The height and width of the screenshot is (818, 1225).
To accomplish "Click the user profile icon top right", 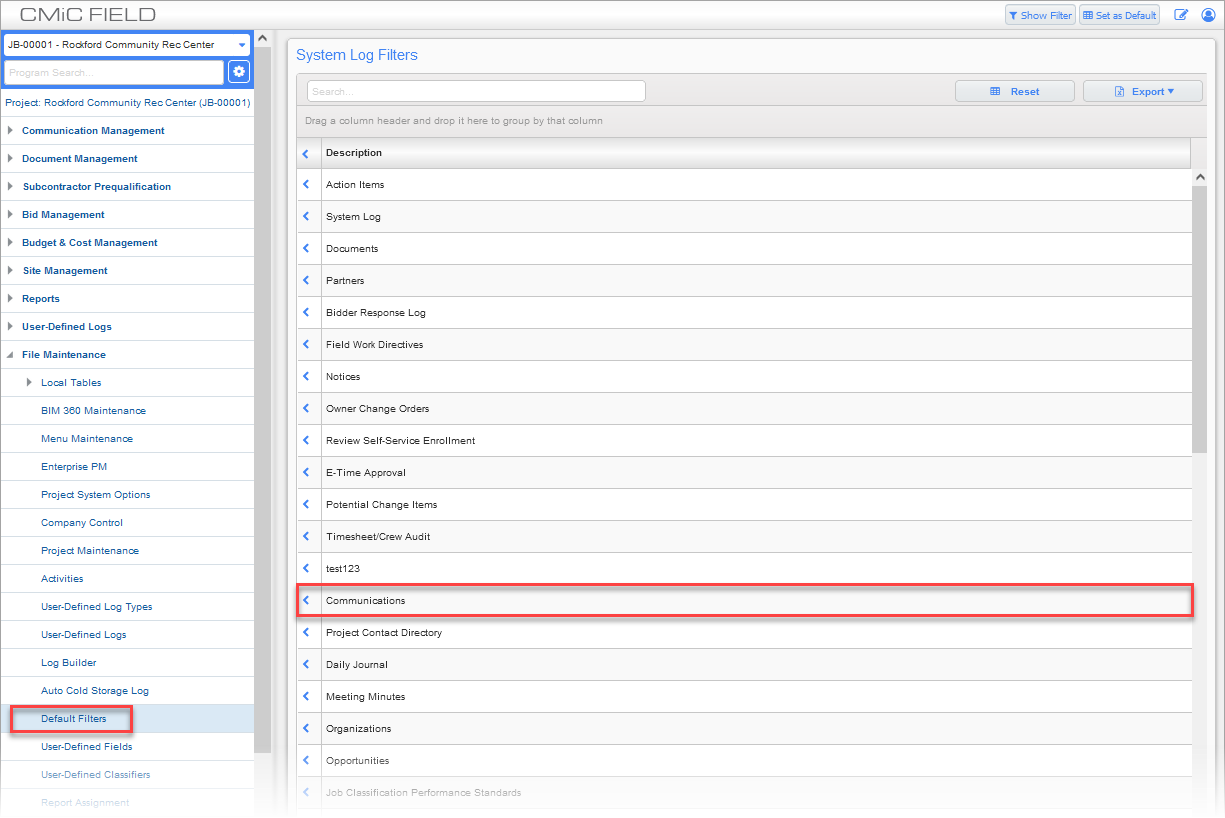I will pyautogui.click(x=1209, y=15).
